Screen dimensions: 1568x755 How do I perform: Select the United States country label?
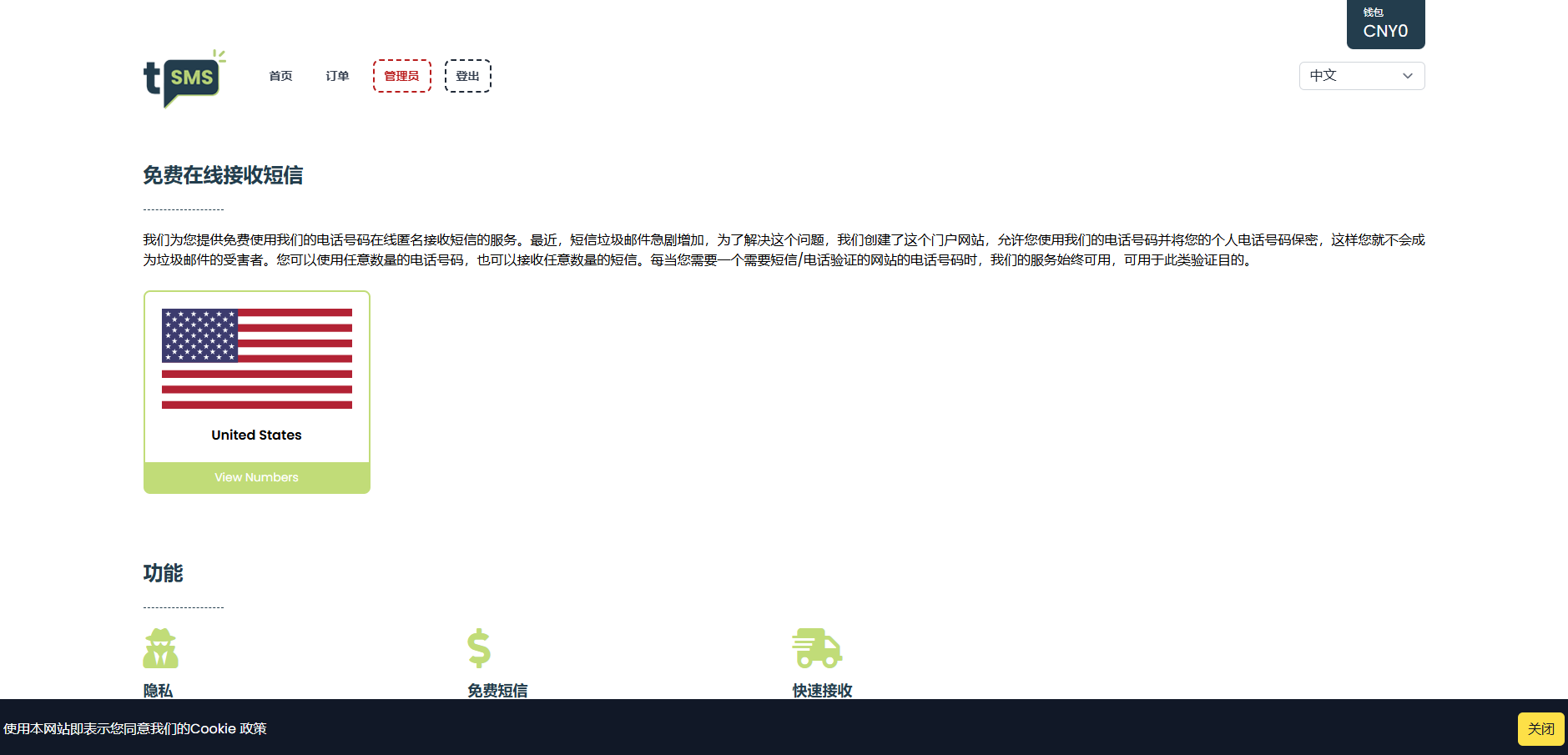tap(256, 435)
